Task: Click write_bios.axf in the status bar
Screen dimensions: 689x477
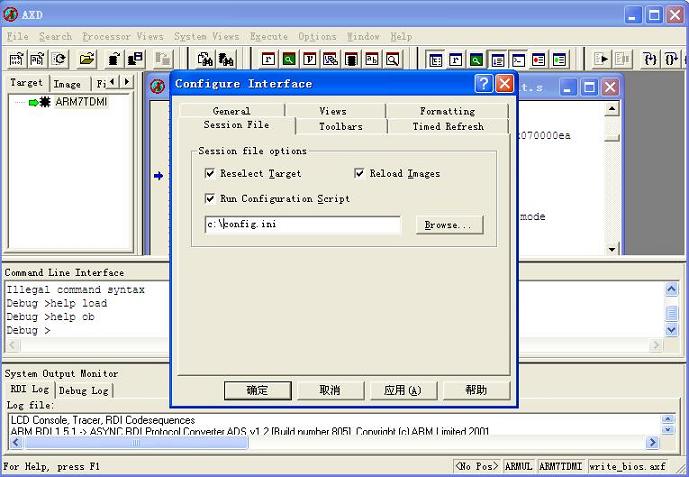Action: coord(627,466)
